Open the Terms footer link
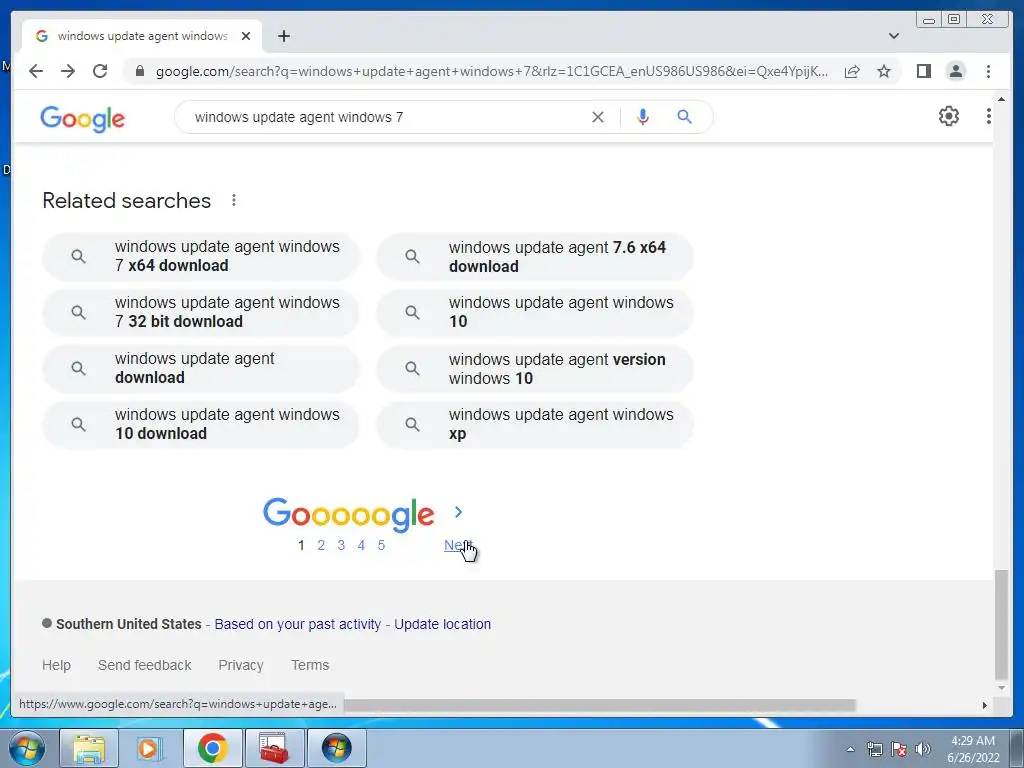 tap(310, 665)
